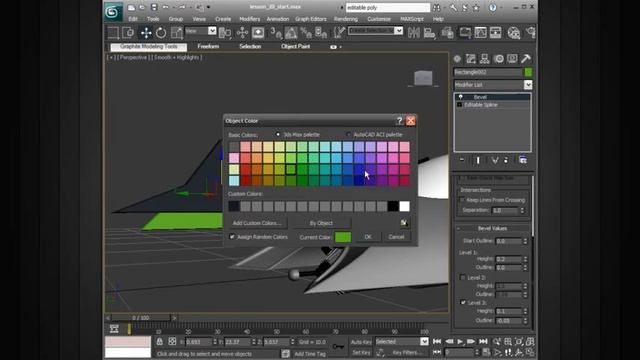Toggle the Percent Snap icon
Screen dimensions: 640x360
306,33
